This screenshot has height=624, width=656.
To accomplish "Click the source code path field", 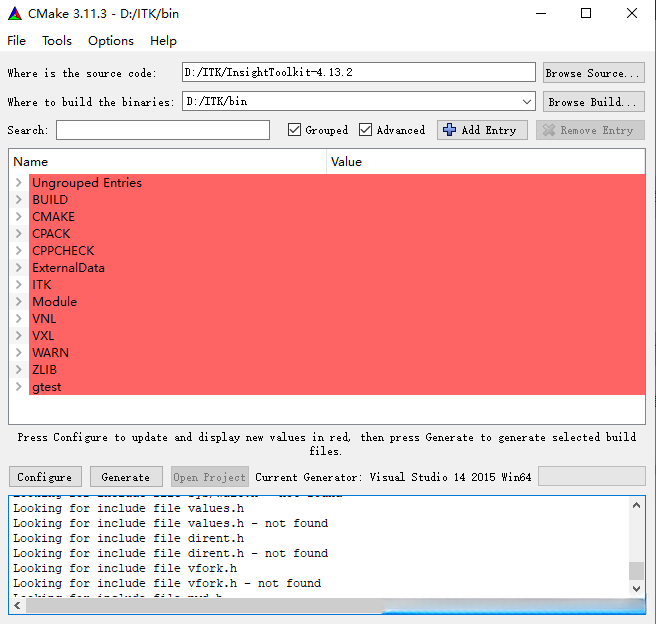I will (x=359, y=72).
